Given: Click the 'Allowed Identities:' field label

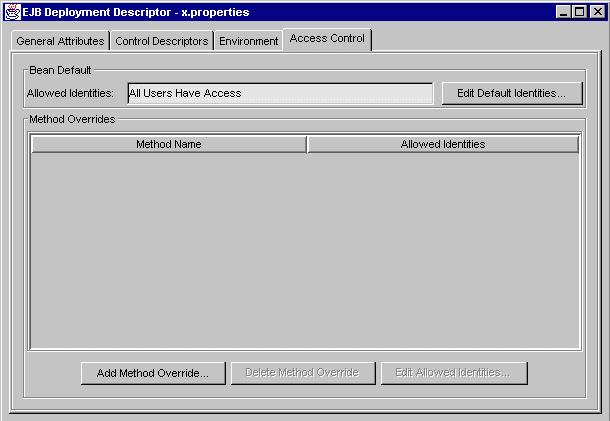Looking at the screenshot, I should coord(70,93).
